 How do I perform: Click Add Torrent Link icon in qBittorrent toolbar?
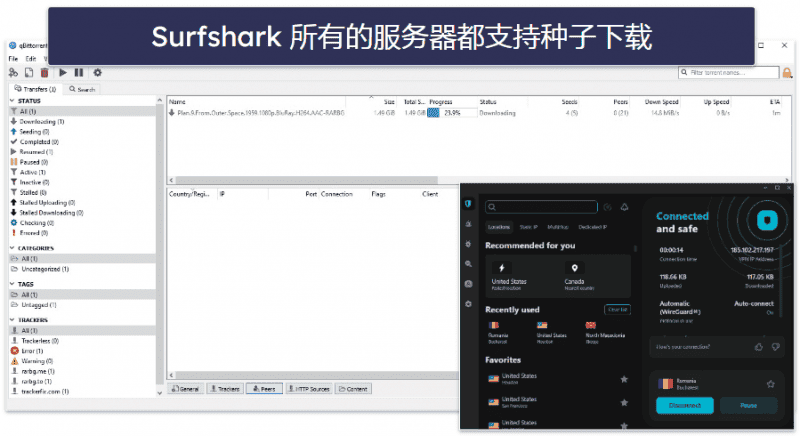[13, 73]
